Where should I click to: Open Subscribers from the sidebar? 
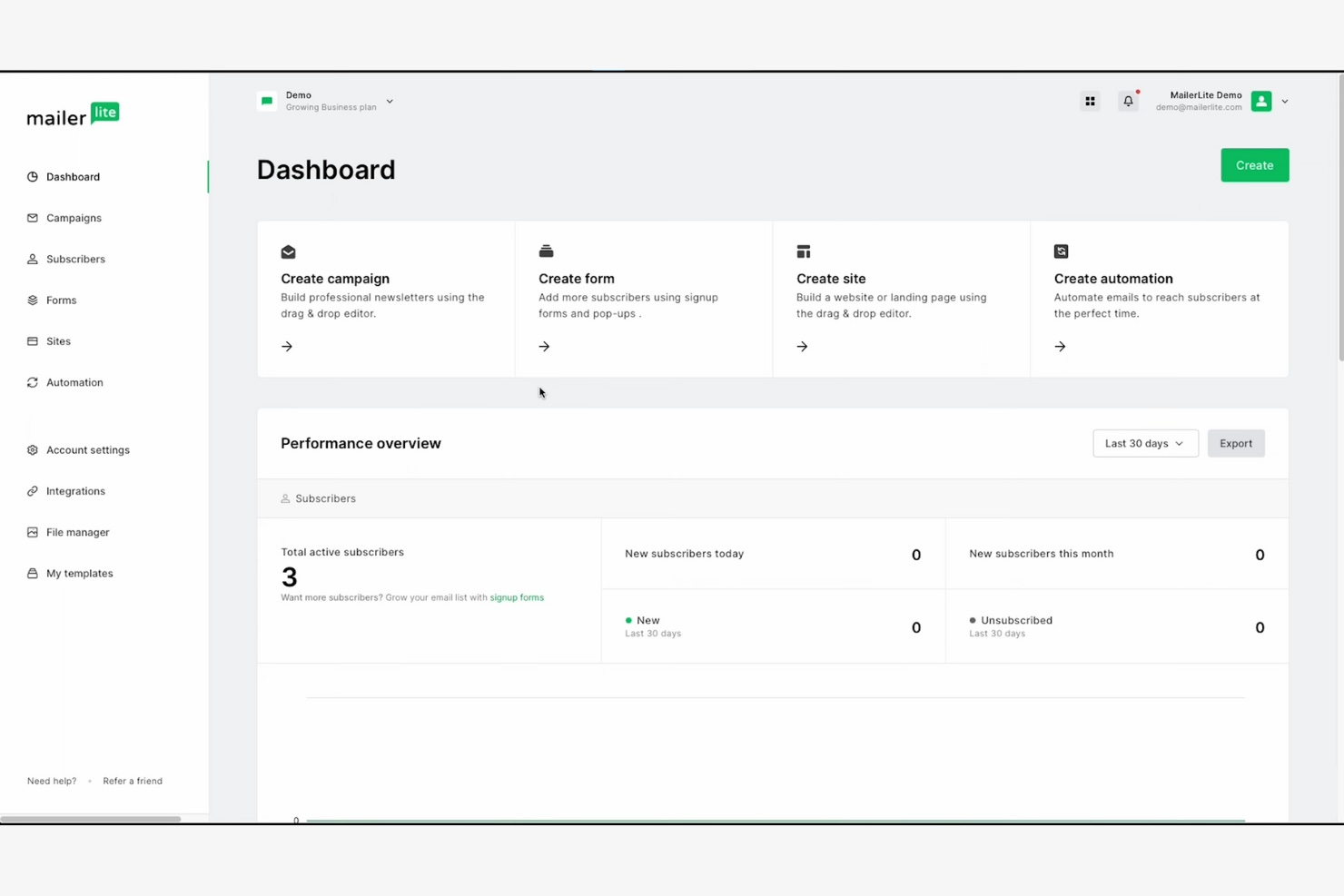click(x=75, y=259)
